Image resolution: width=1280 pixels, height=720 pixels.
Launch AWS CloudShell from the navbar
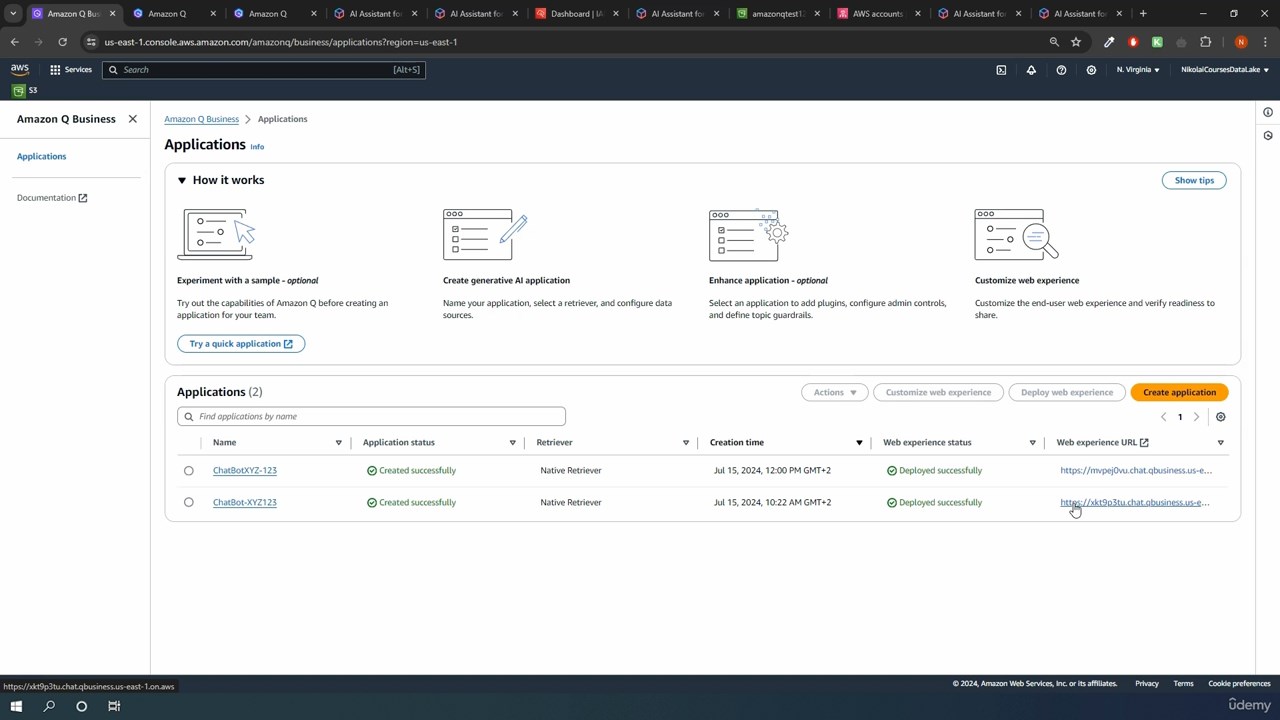(1001, 70)
